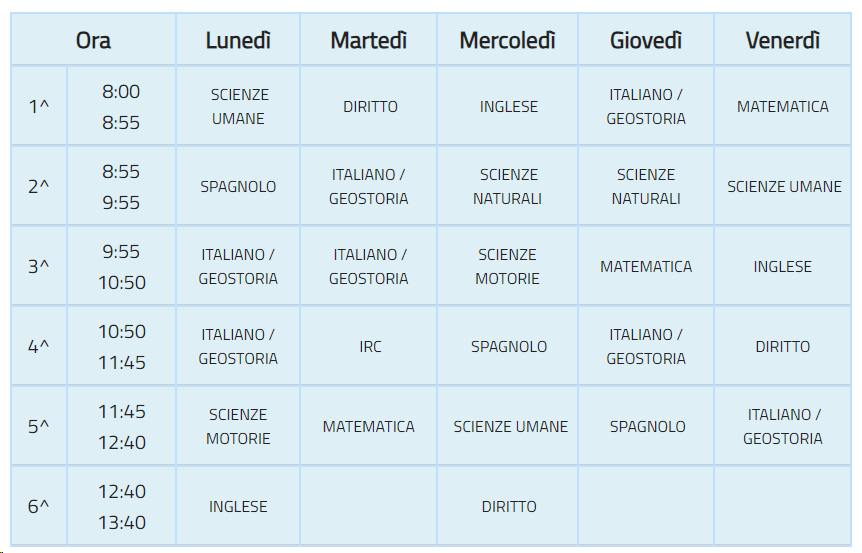Select the Giovedì column header

[646, 40]
